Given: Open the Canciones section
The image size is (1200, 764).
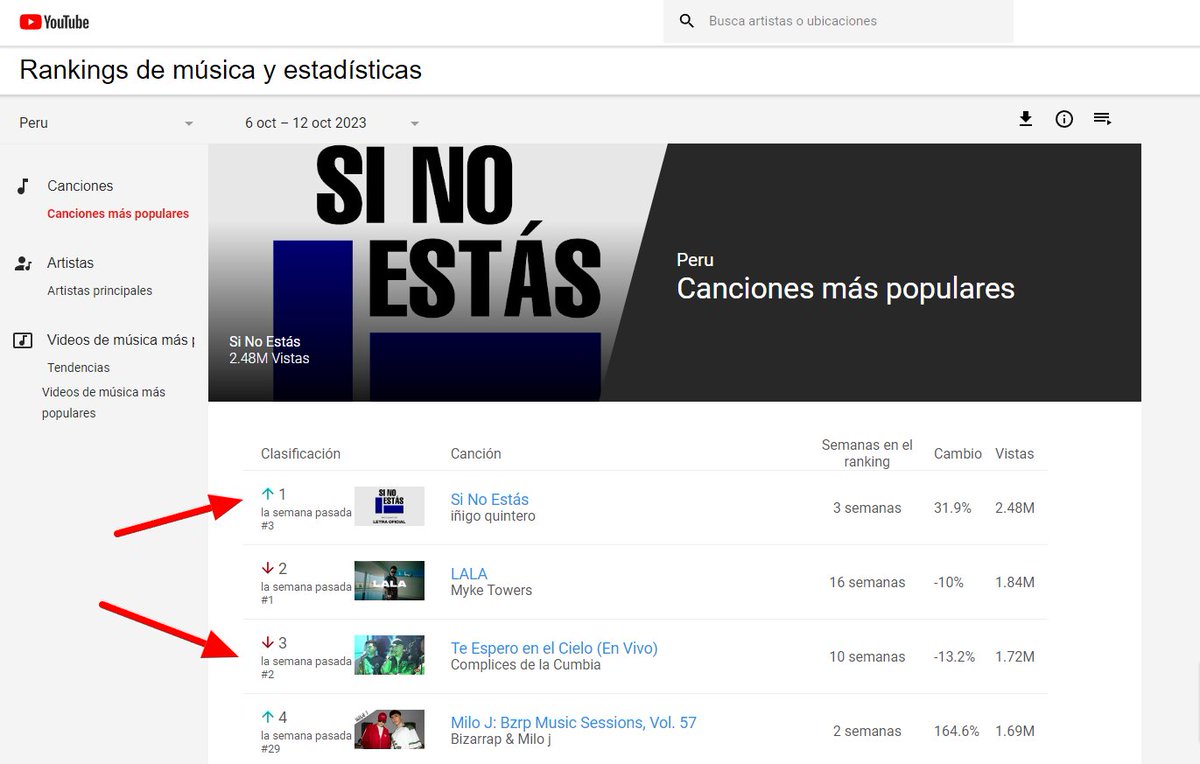Looking at the screenshot, I should click(80, 186).
